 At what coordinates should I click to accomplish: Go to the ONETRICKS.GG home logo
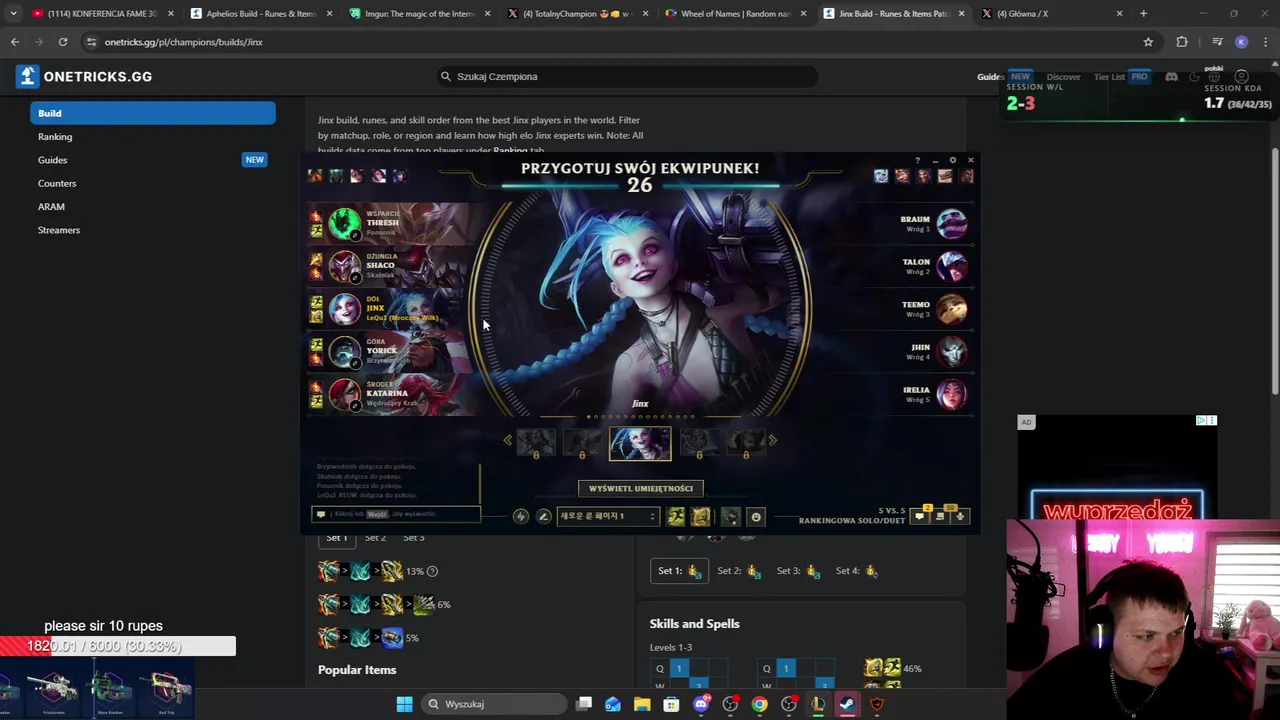tap(84, 76)
